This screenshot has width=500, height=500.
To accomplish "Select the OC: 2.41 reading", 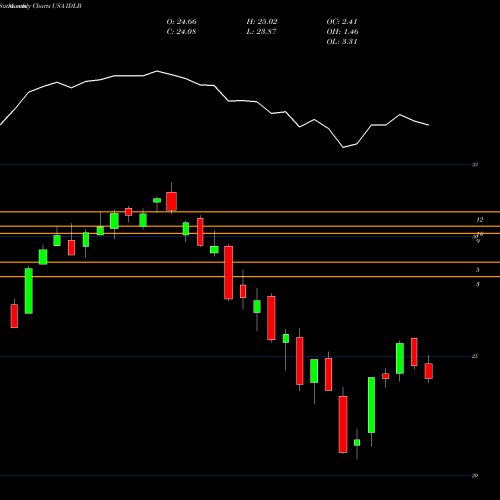I will pos(342,22).
